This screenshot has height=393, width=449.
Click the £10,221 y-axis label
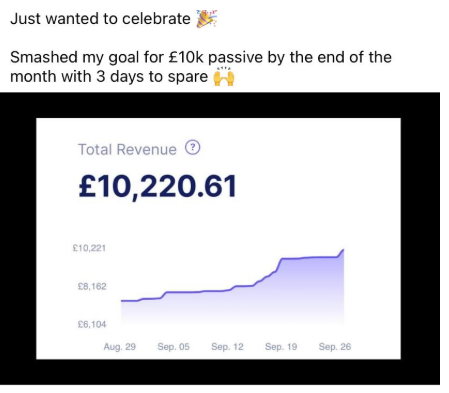point(89,248)
